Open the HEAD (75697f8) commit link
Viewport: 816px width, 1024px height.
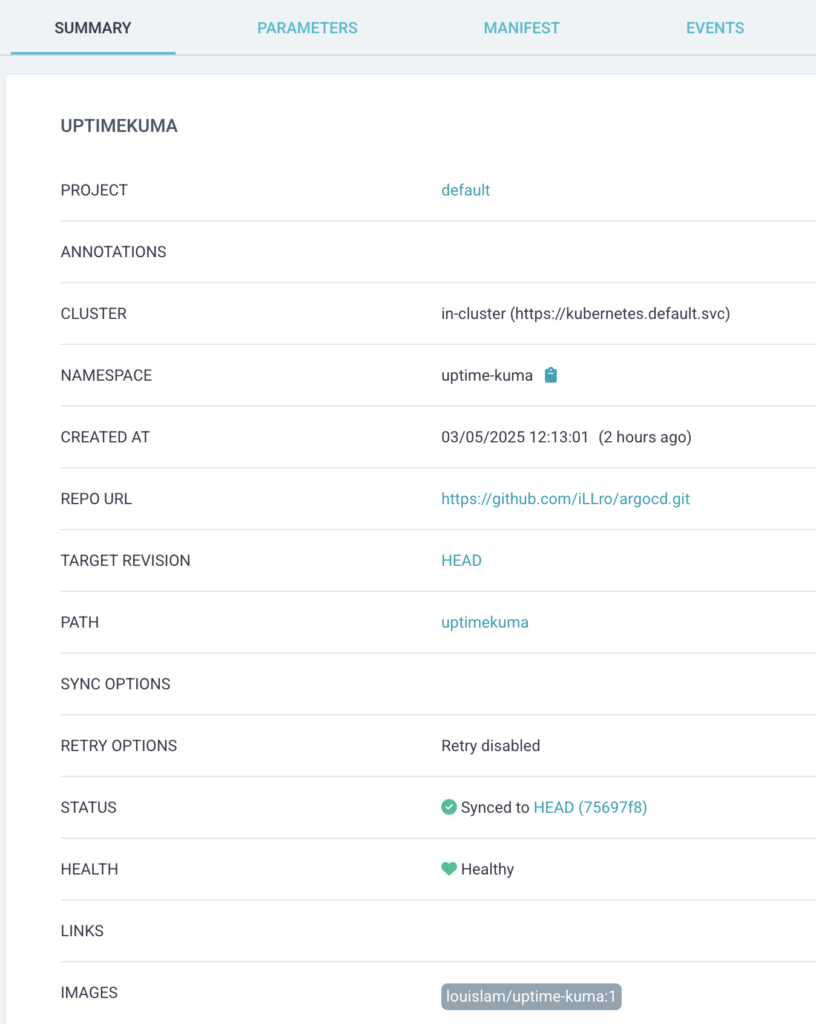tap(591, 807)
